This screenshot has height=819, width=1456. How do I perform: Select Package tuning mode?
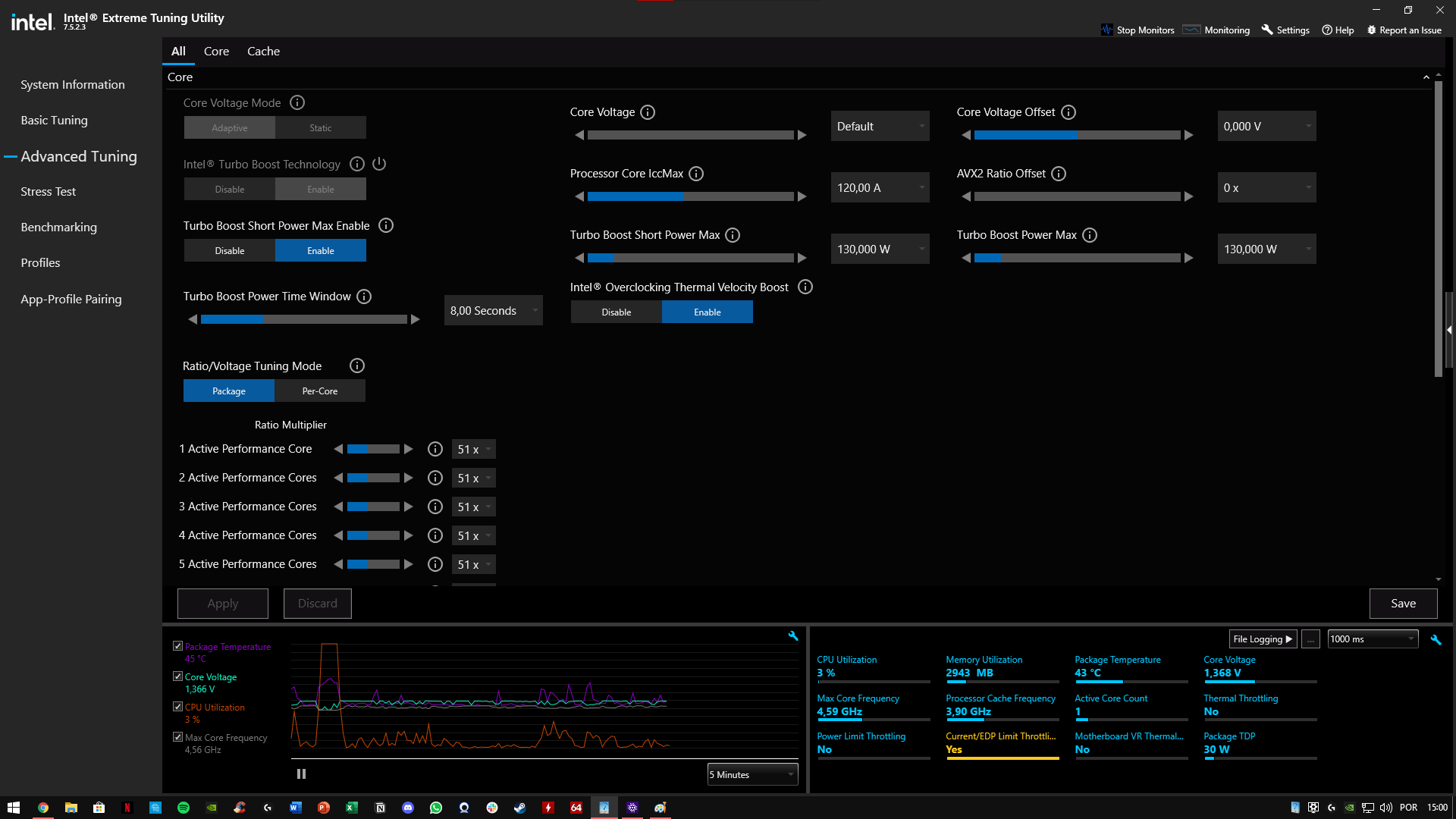click(x=229, y=391)
